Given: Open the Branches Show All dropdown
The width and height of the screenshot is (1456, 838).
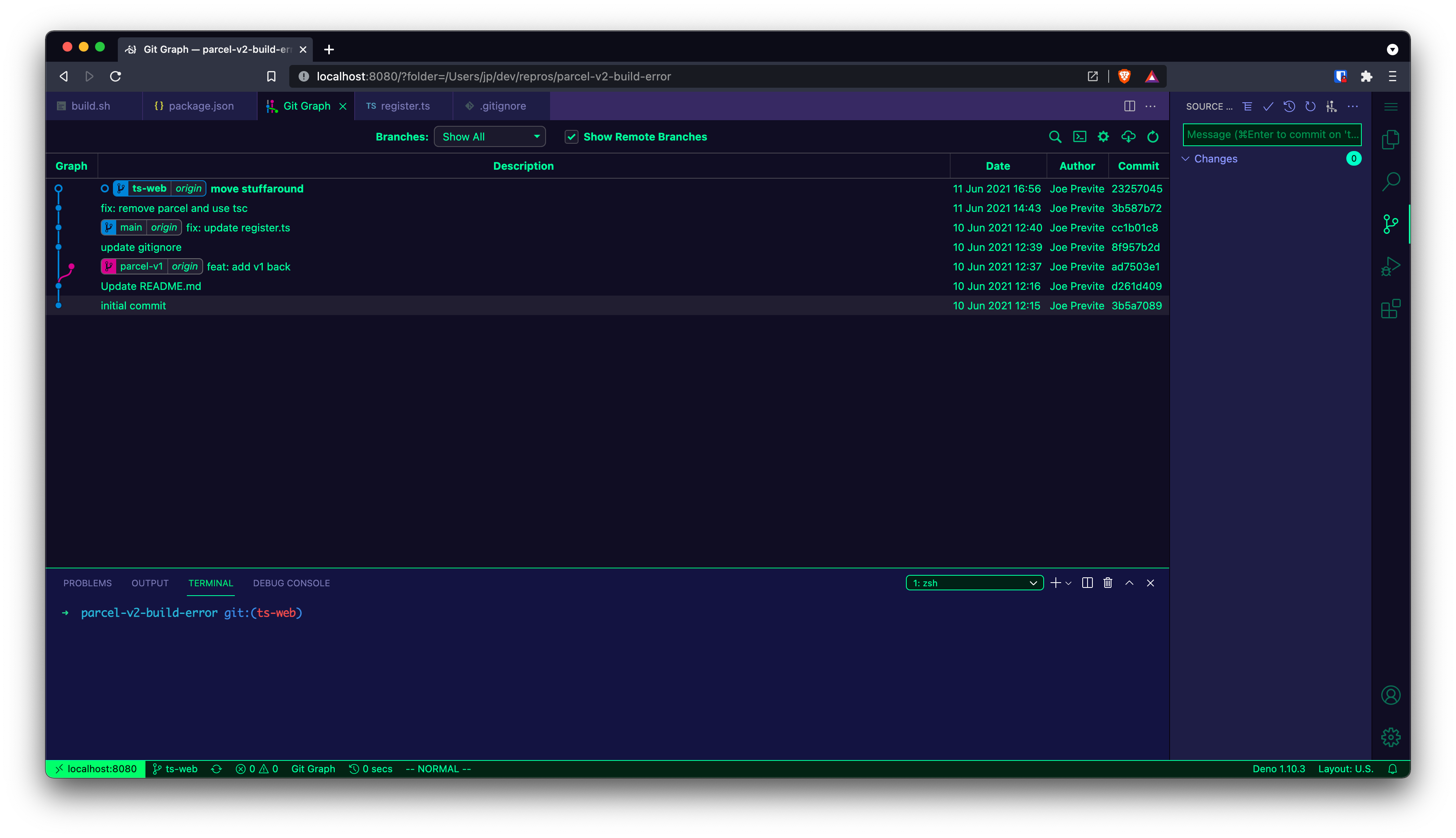Looking at the screenshot, I should tap(490, 137).
